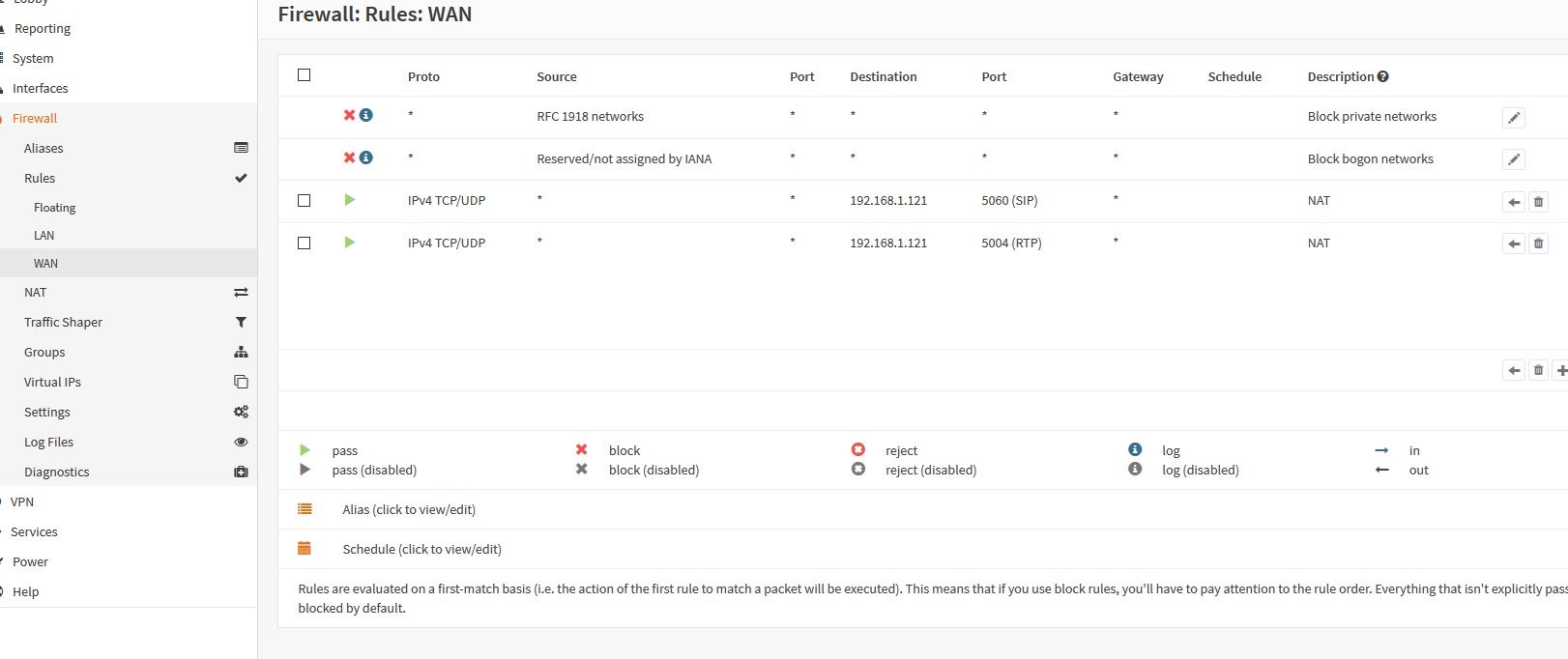The height and width of the screenshot is (659, 1568).
Task: Toggle pass icon on 5004 (RTP) rule
Action: click(350, 243)
